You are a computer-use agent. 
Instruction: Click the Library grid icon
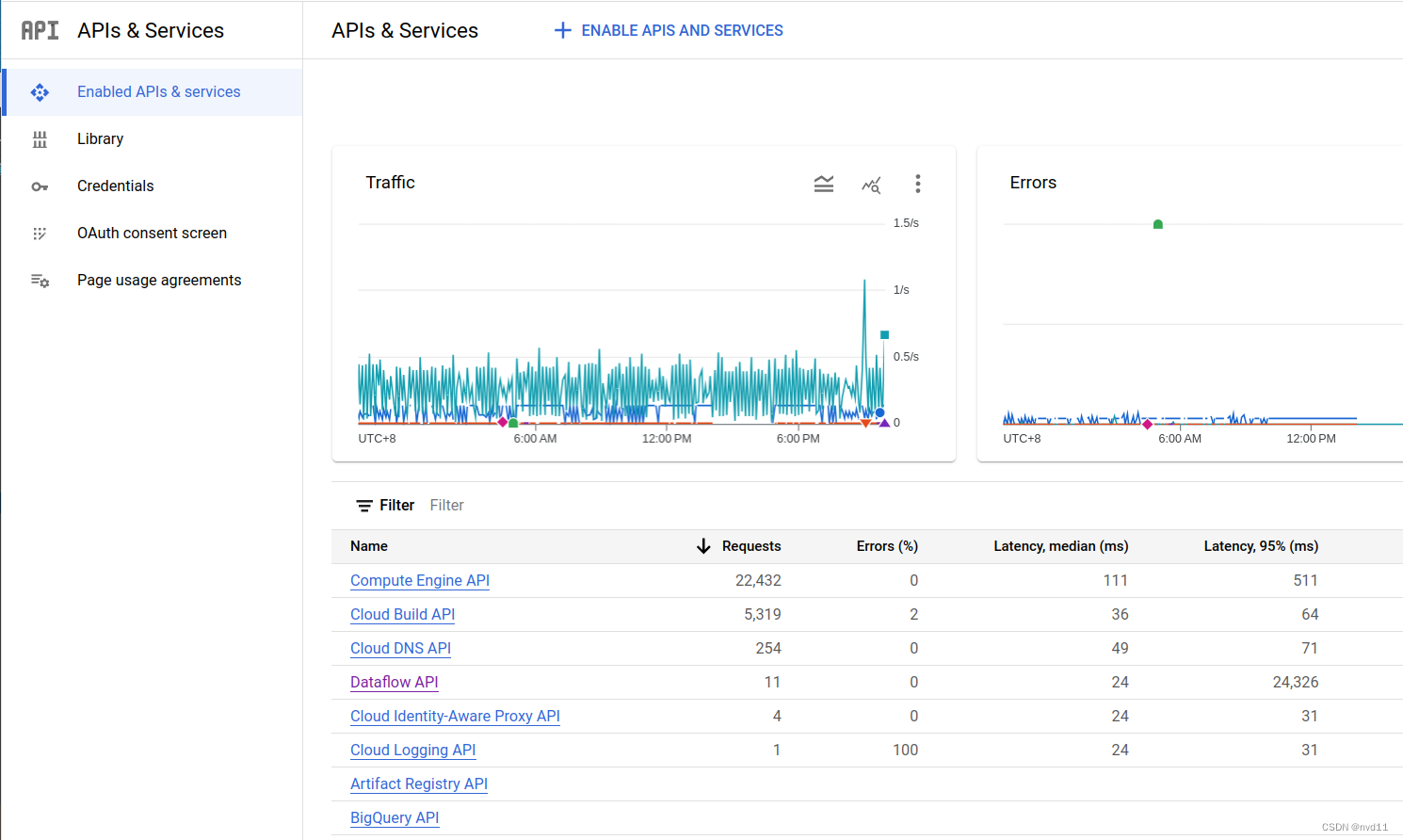click(40, 139)
